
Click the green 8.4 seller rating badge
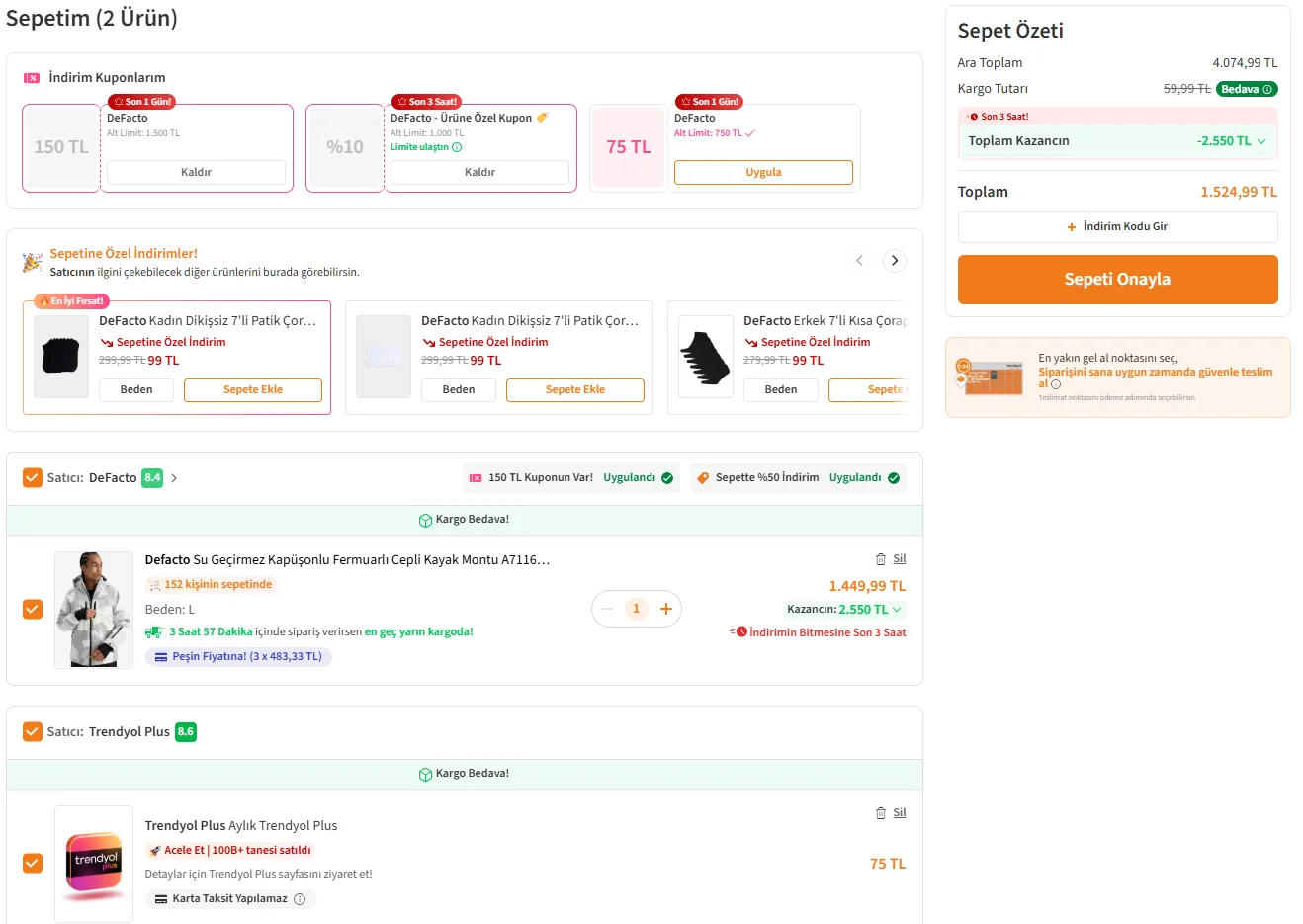click(152, 478)
